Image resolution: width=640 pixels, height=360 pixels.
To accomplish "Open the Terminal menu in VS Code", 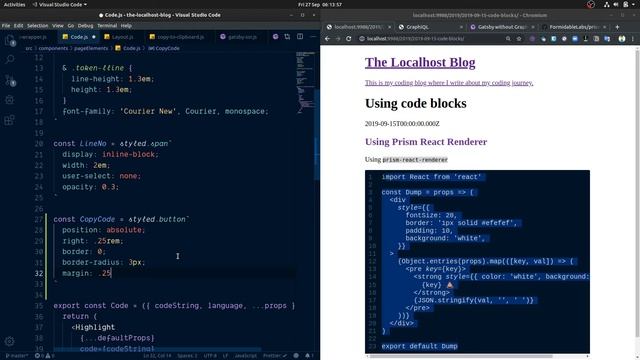I will click(x=107, y=26).
